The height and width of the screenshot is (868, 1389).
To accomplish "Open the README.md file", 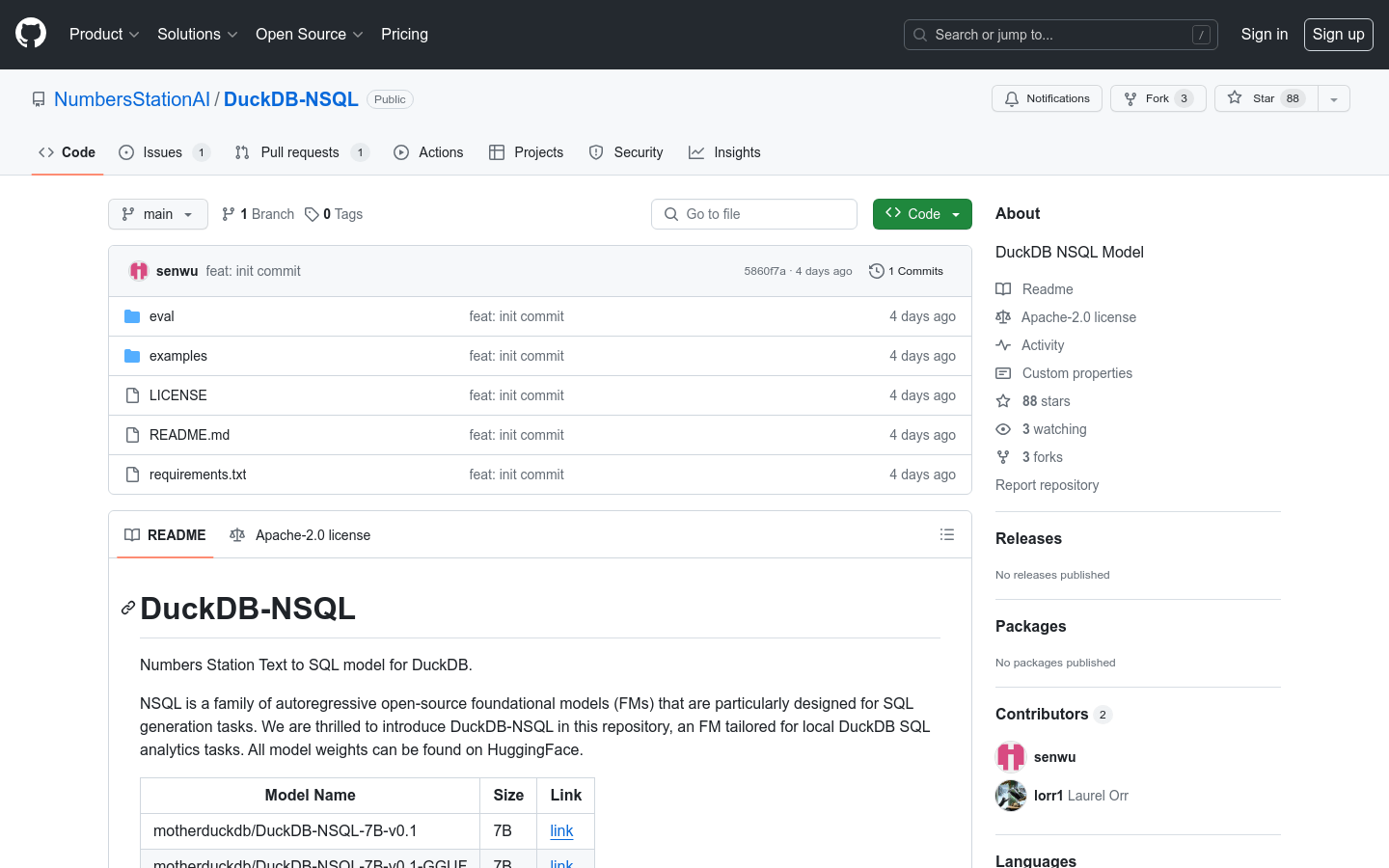I will coord(190,435).
